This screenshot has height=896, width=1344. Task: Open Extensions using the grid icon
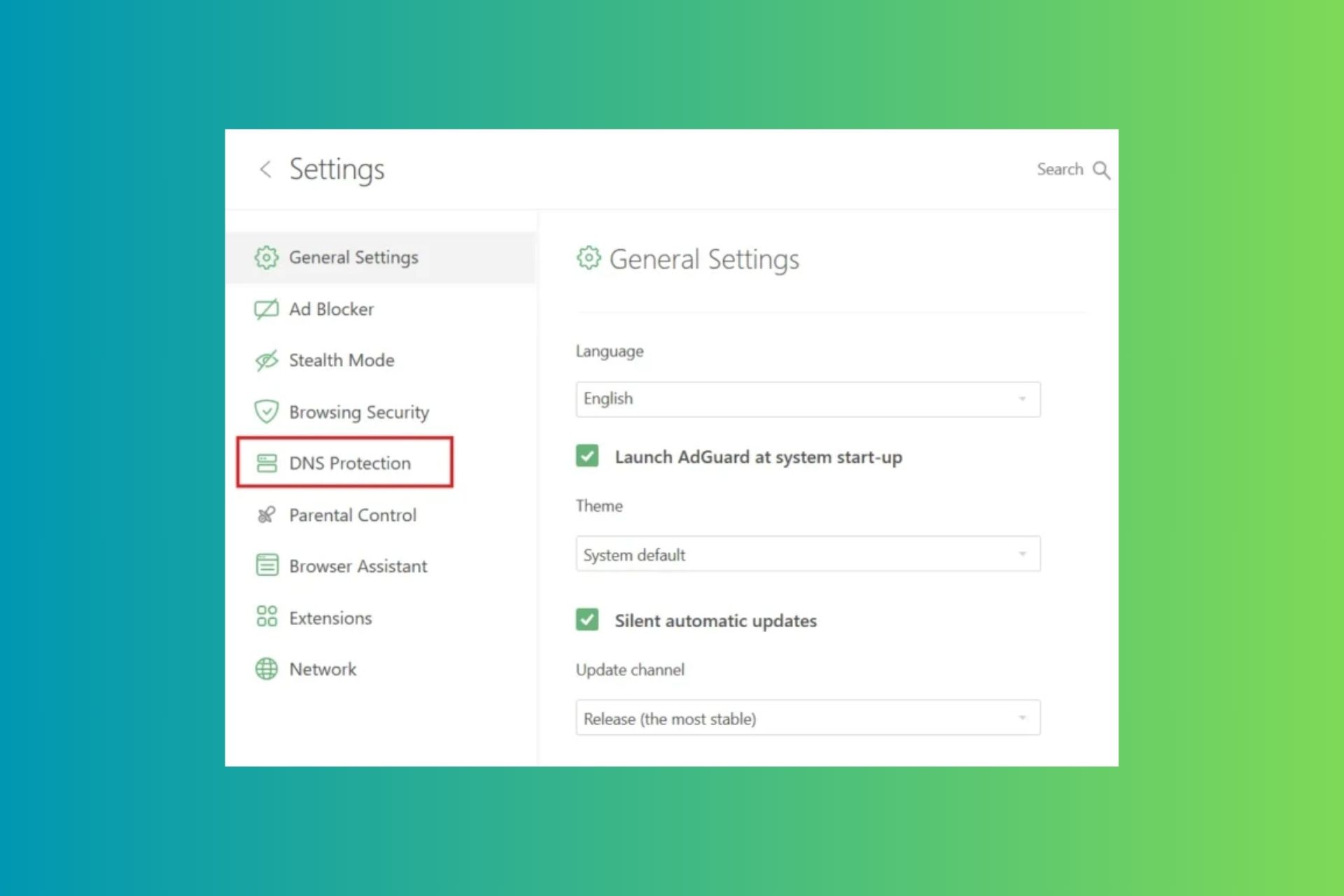click(x=267, y=617)
